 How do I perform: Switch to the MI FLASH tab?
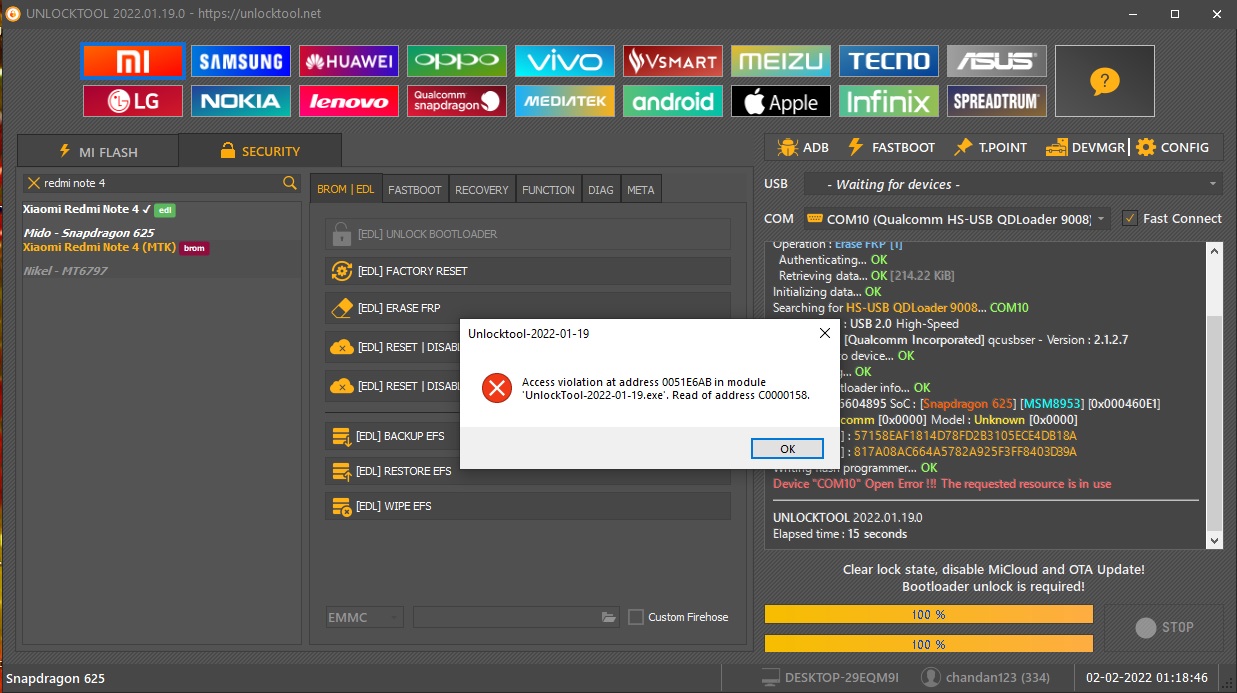click(97, 150)
